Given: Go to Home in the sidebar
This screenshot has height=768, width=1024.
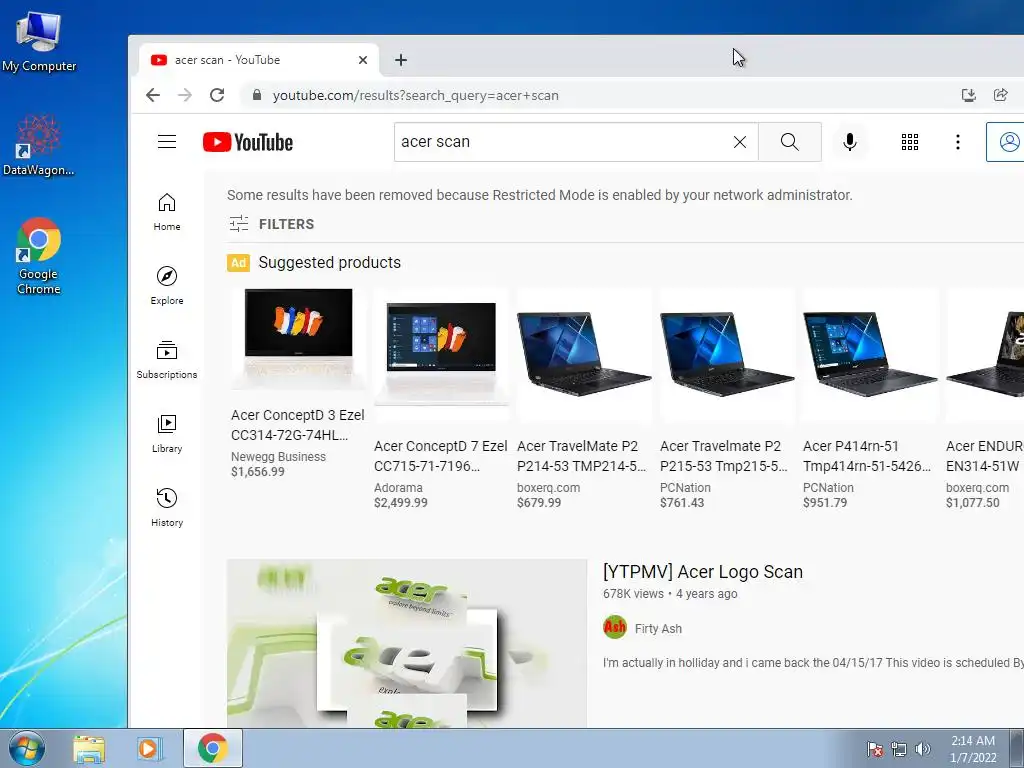Looking at the screenshot, I should pyautogui.click(x=167, y=212).
